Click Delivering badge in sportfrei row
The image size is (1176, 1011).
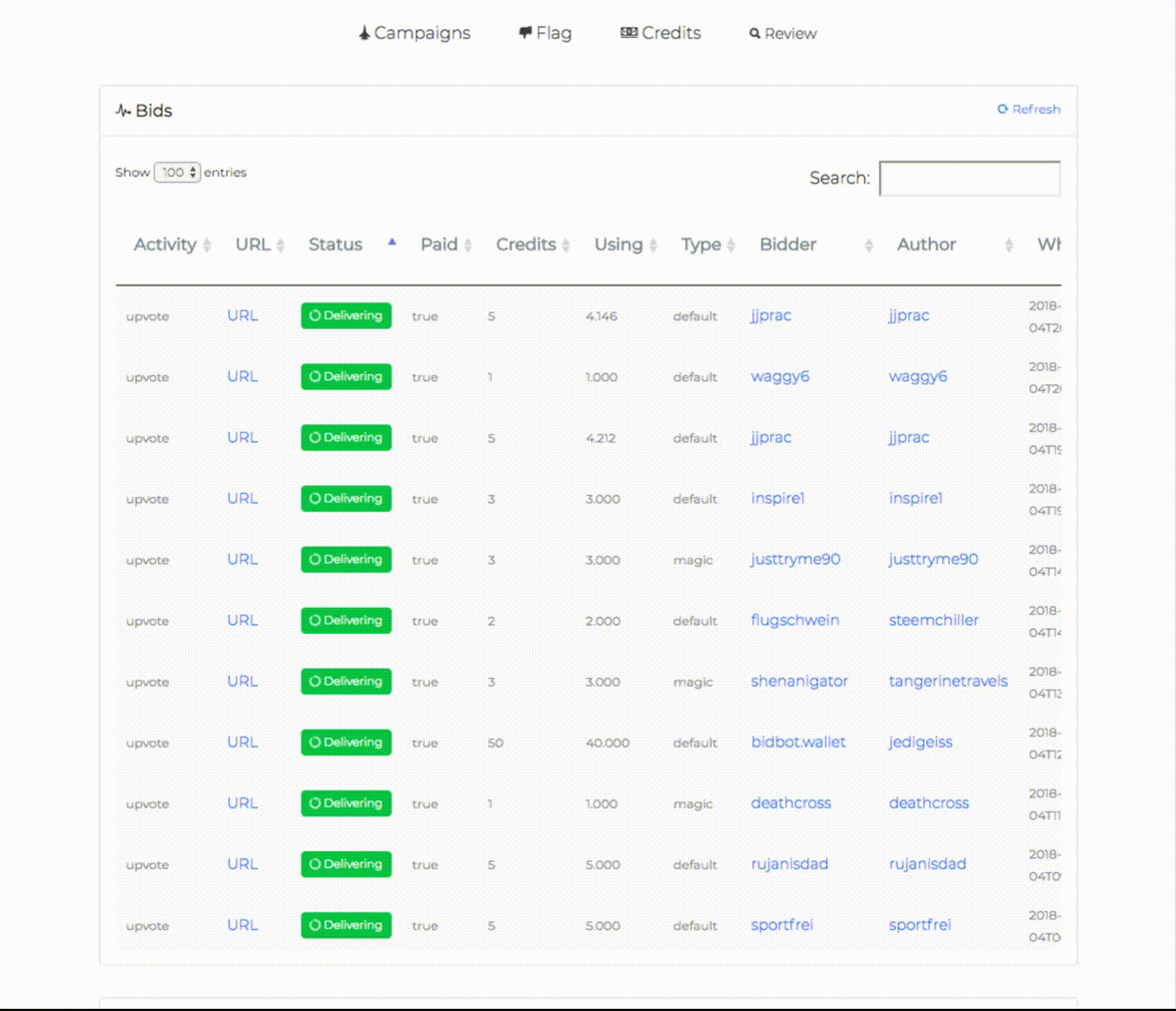pos(346,926)
